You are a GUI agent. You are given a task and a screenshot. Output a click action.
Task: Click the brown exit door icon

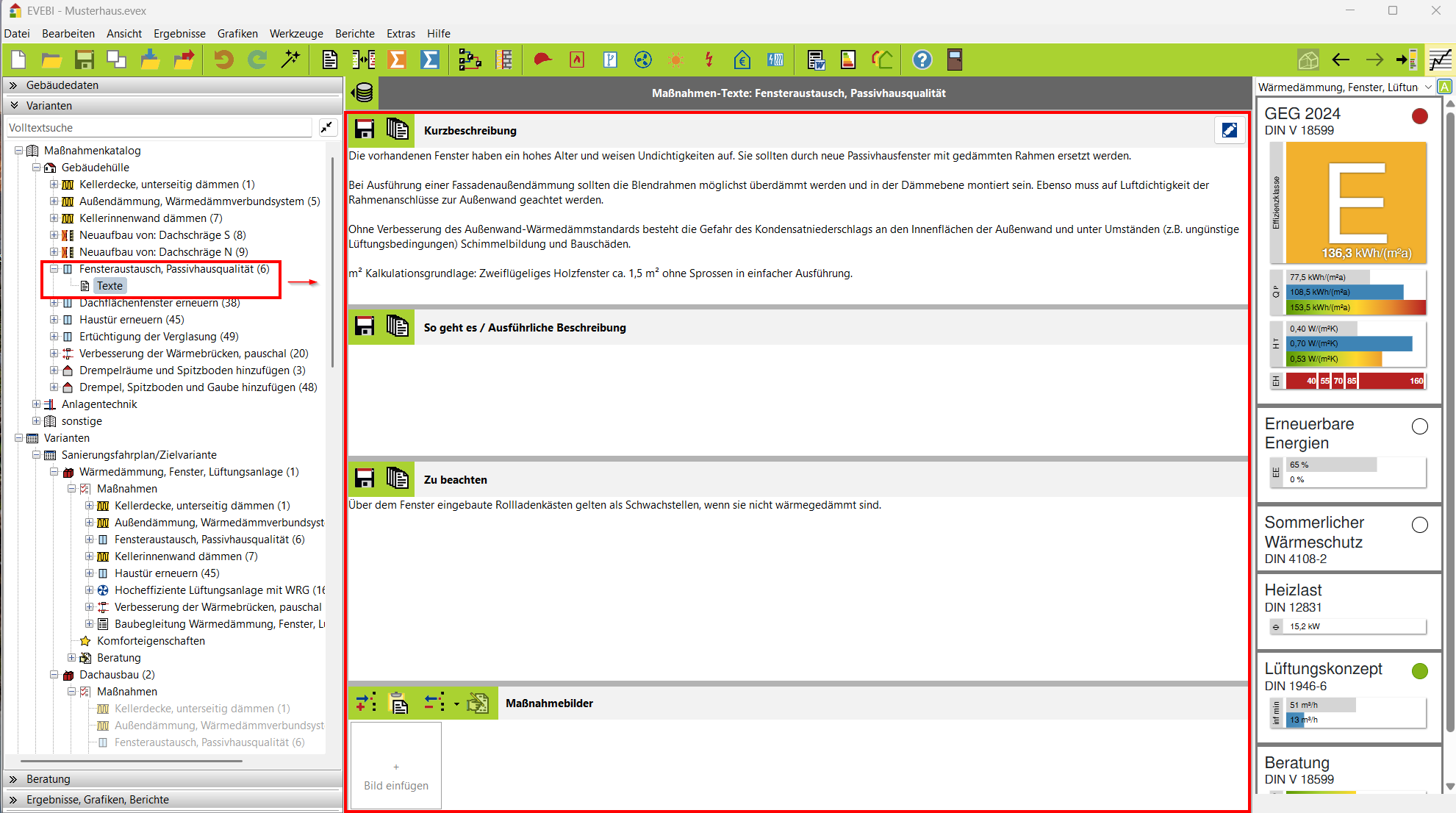click(x=955, y=60)
